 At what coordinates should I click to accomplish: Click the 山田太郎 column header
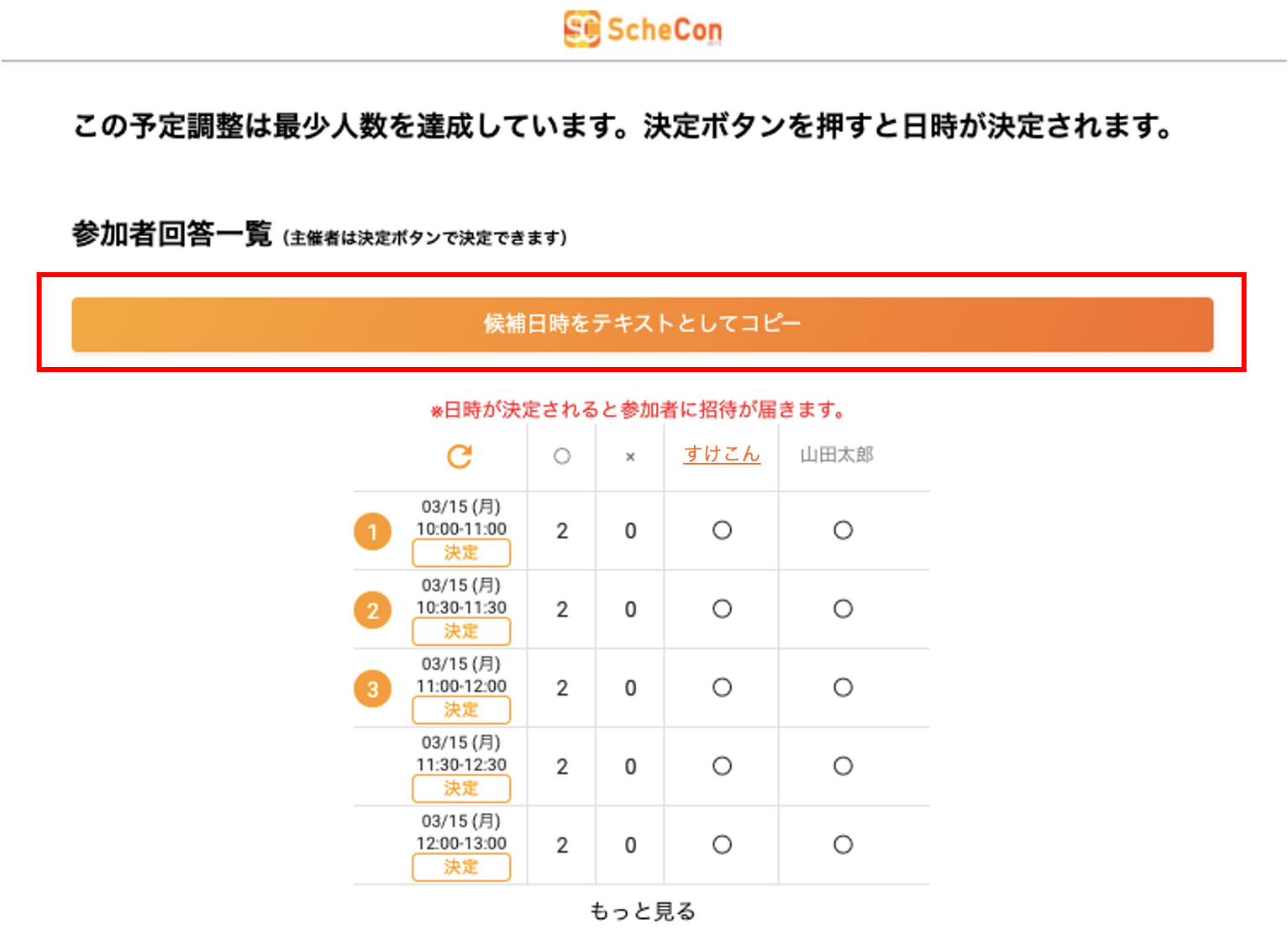tap(837, 454)
